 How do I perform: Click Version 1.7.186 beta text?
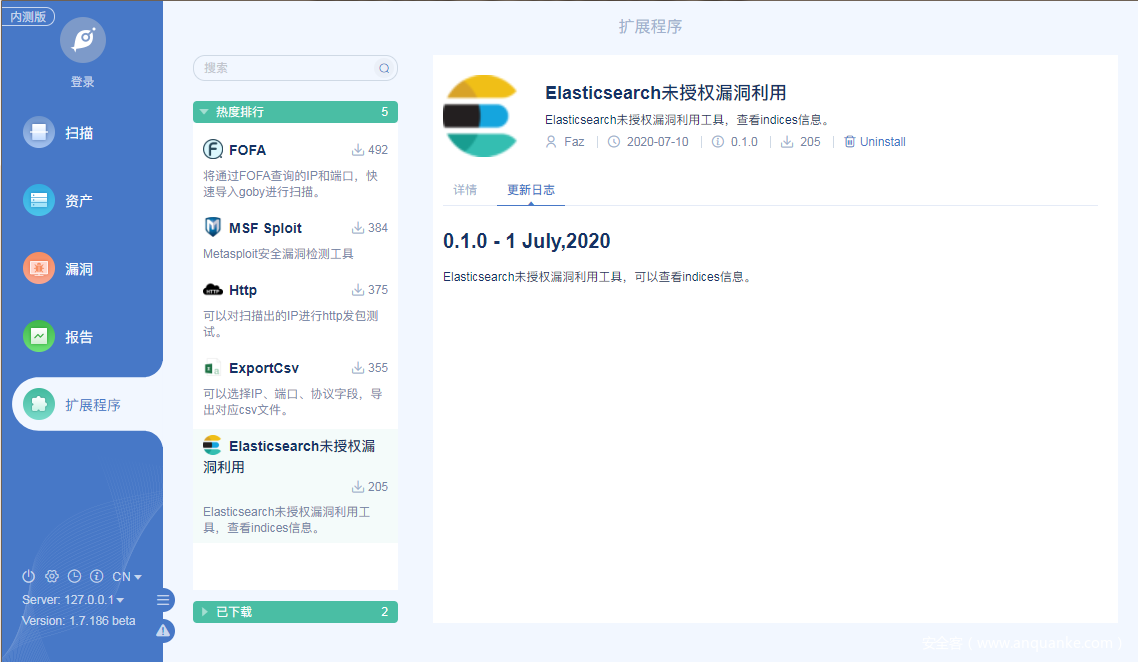78,621
